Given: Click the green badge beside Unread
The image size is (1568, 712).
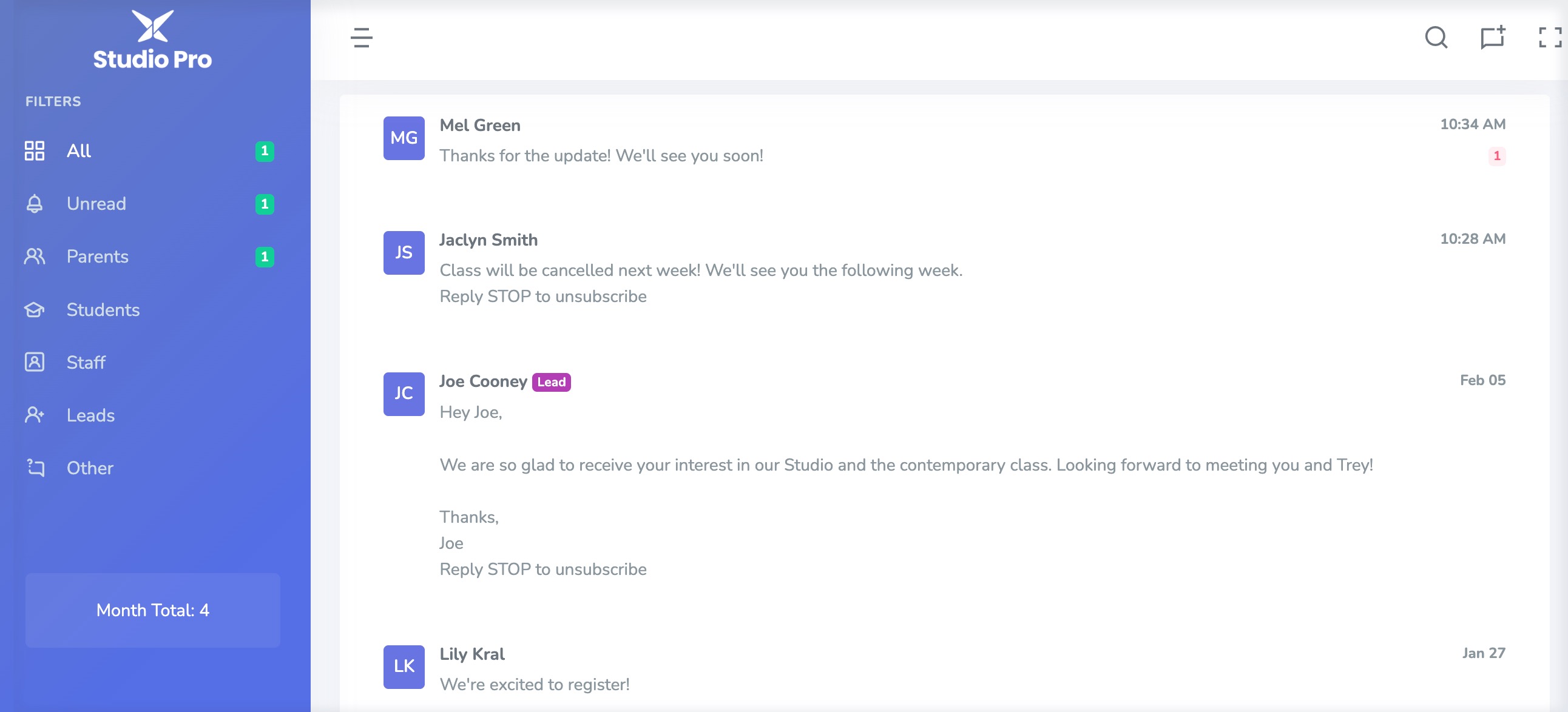Looking at the screenshot, I should [265, 204].
